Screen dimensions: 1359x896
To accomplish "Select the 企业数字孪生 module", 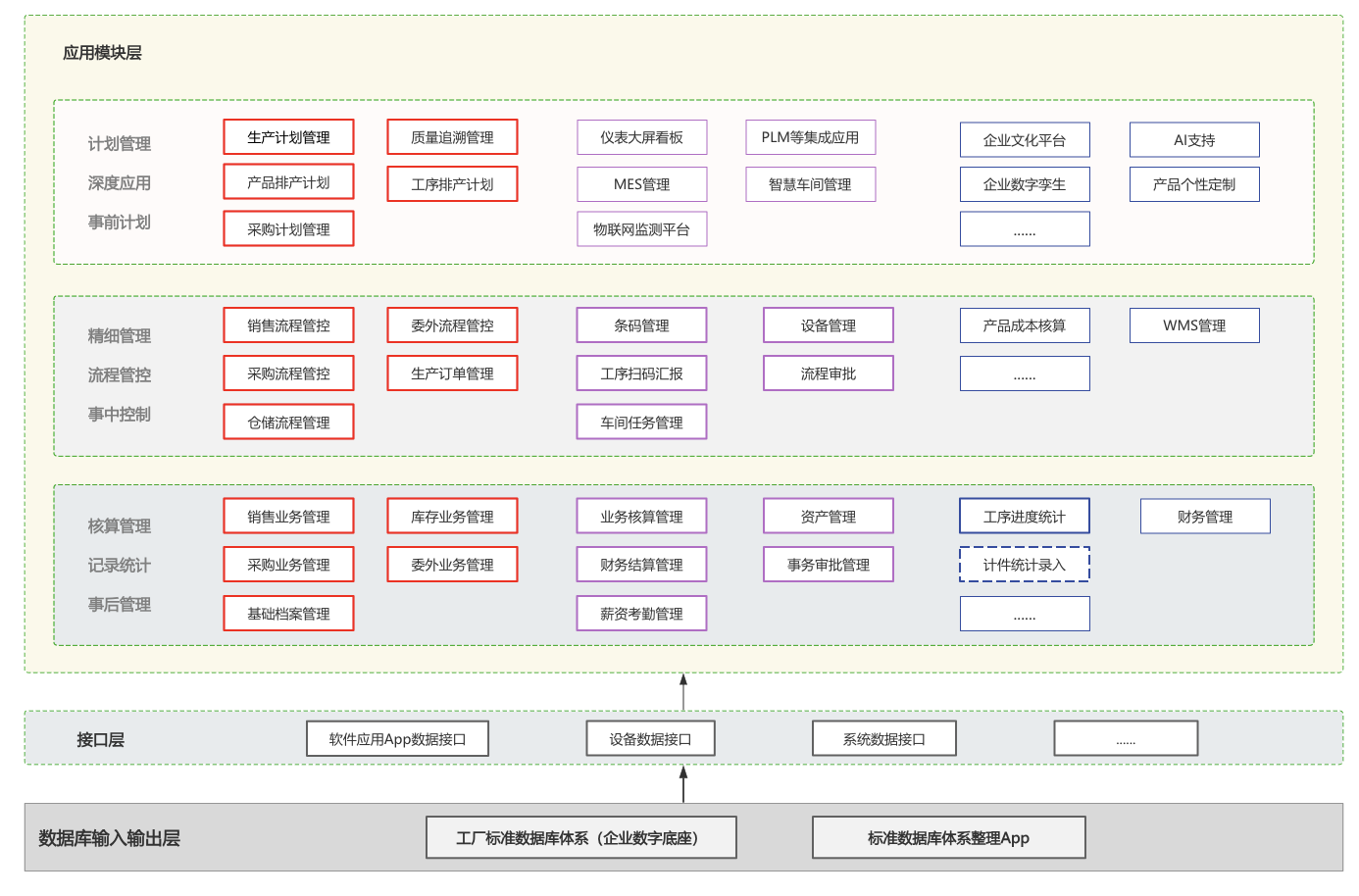I will [1024, 184].
